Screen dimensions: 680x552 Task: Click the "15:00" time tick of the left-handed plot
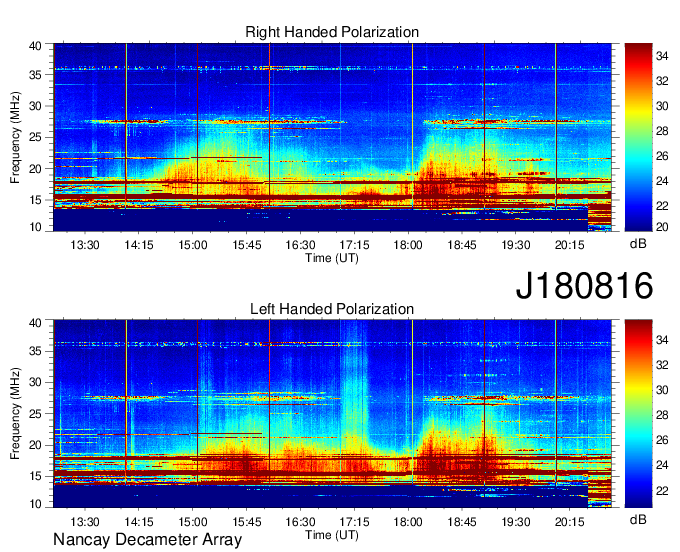193,522
